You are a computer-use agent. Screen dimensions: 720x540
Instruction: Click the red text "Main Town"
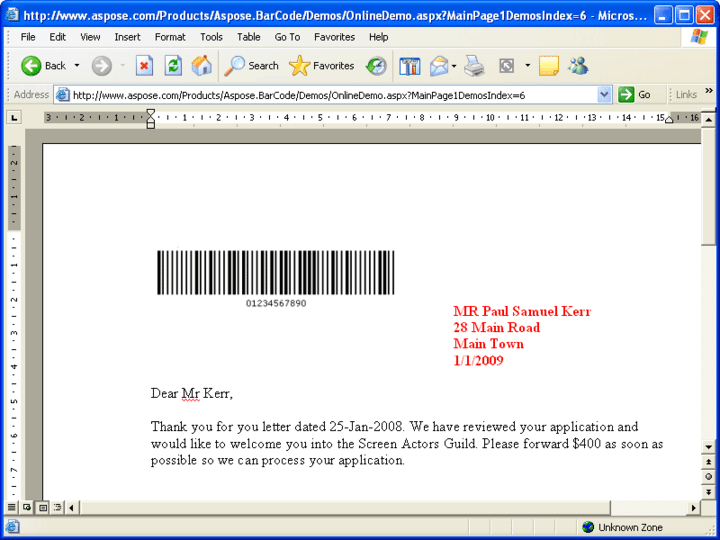(x=489, y=344)
